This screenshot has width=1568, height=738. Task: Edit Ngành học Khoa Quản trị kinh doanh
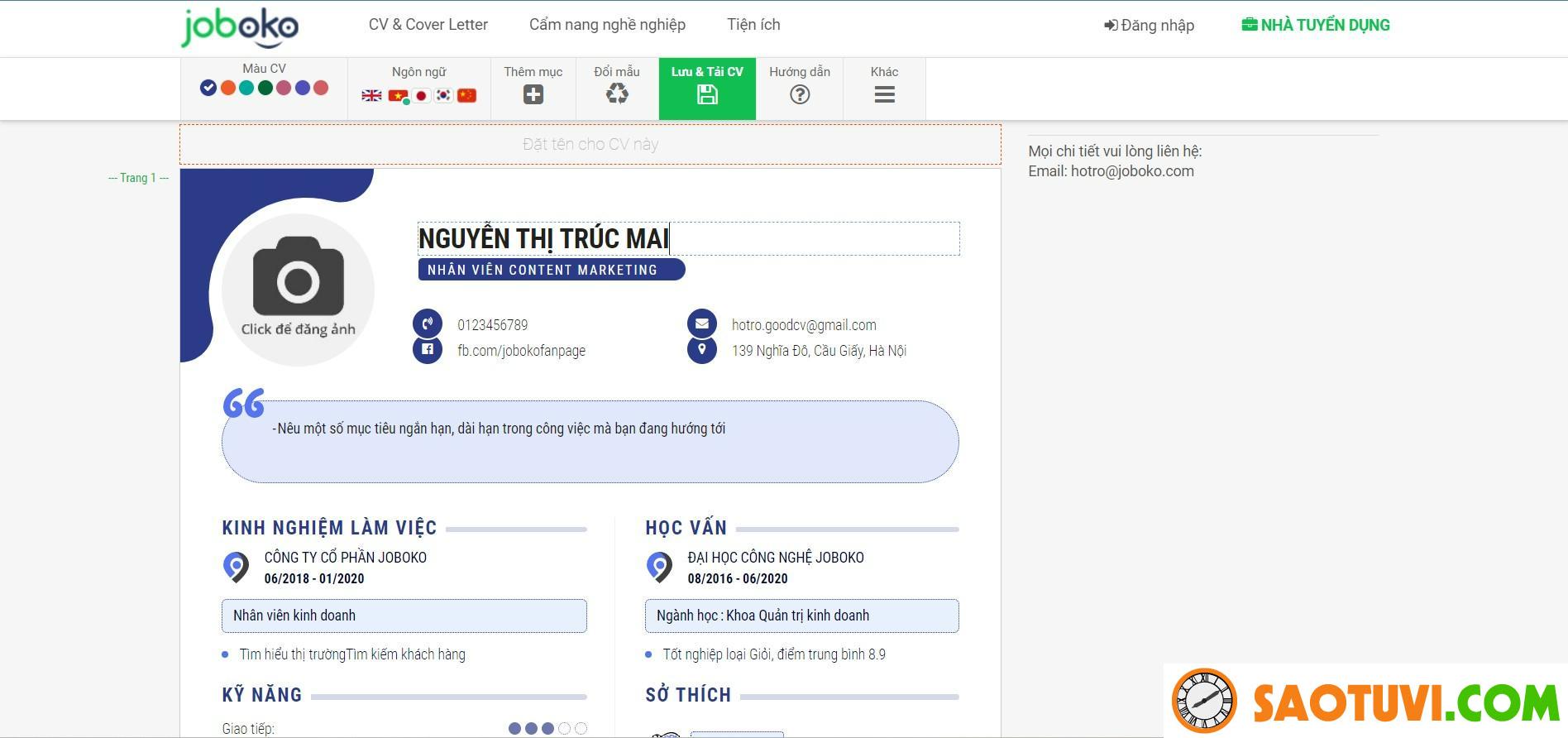pyautogui.click(x=802, y=616)
